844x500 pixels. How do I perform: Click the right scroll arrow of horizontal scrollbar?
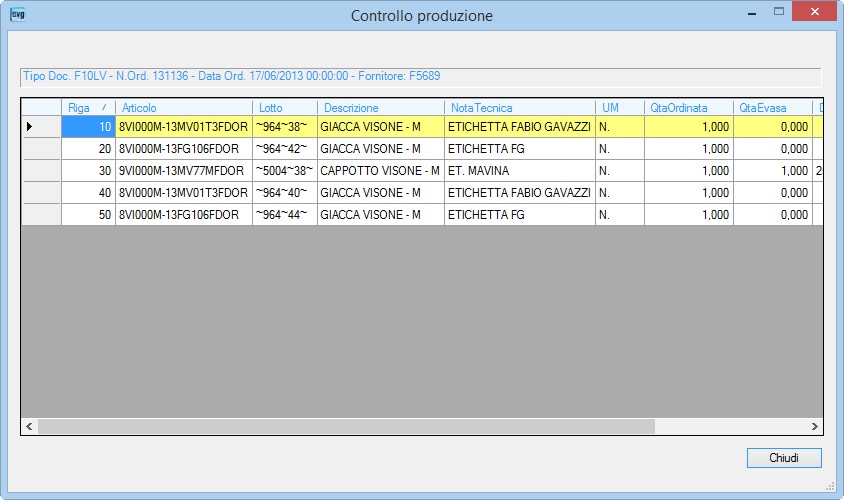click(x=814, y=426)
